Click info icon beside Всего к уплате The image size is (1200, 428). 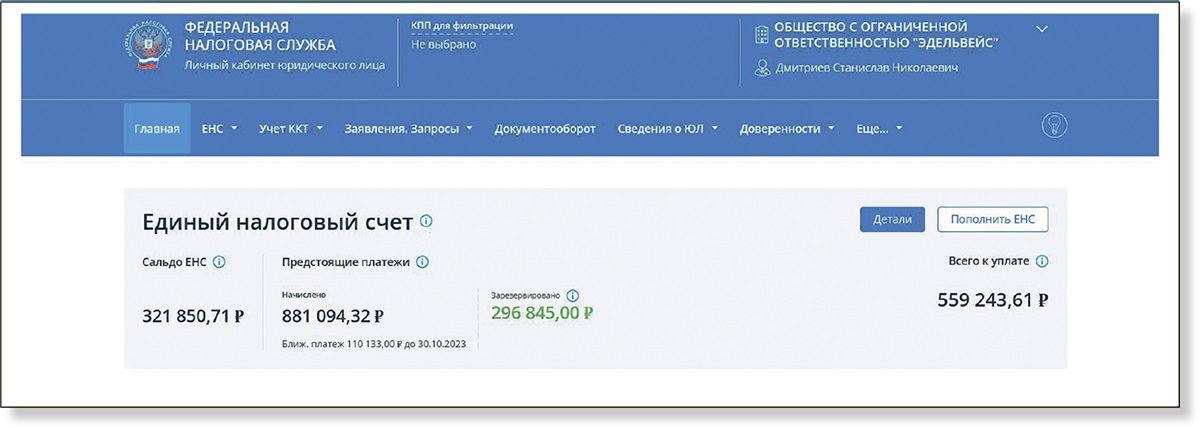[1042, 261]
